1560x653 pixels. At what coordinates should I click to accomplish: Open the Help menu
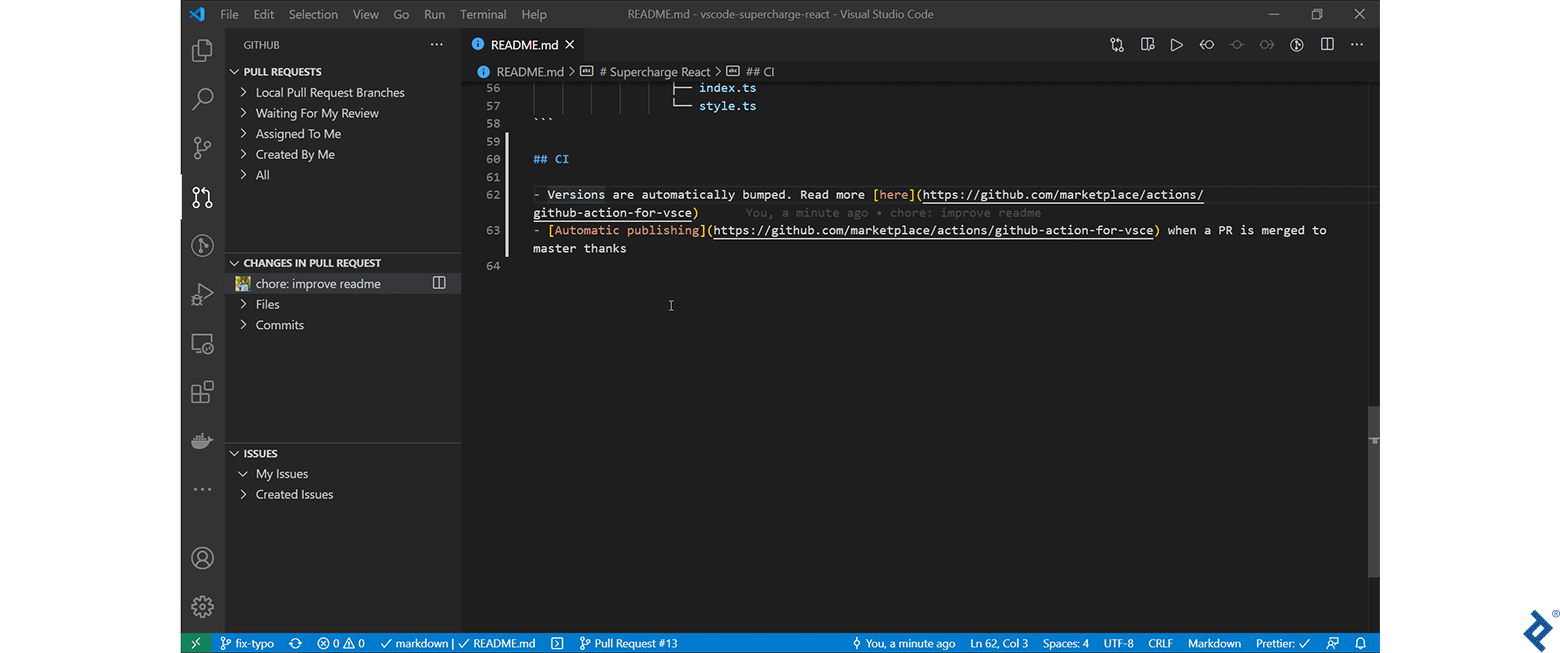(x=534, y=14)
